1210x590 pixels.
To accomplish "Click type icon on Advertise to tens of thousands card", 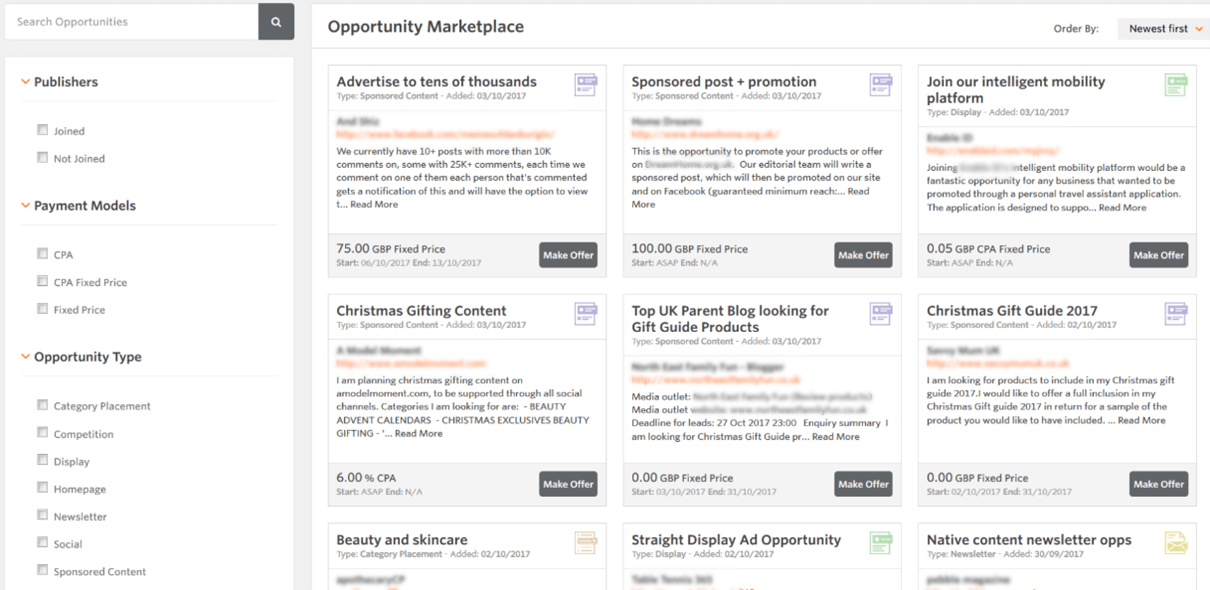I will point(585,85).
